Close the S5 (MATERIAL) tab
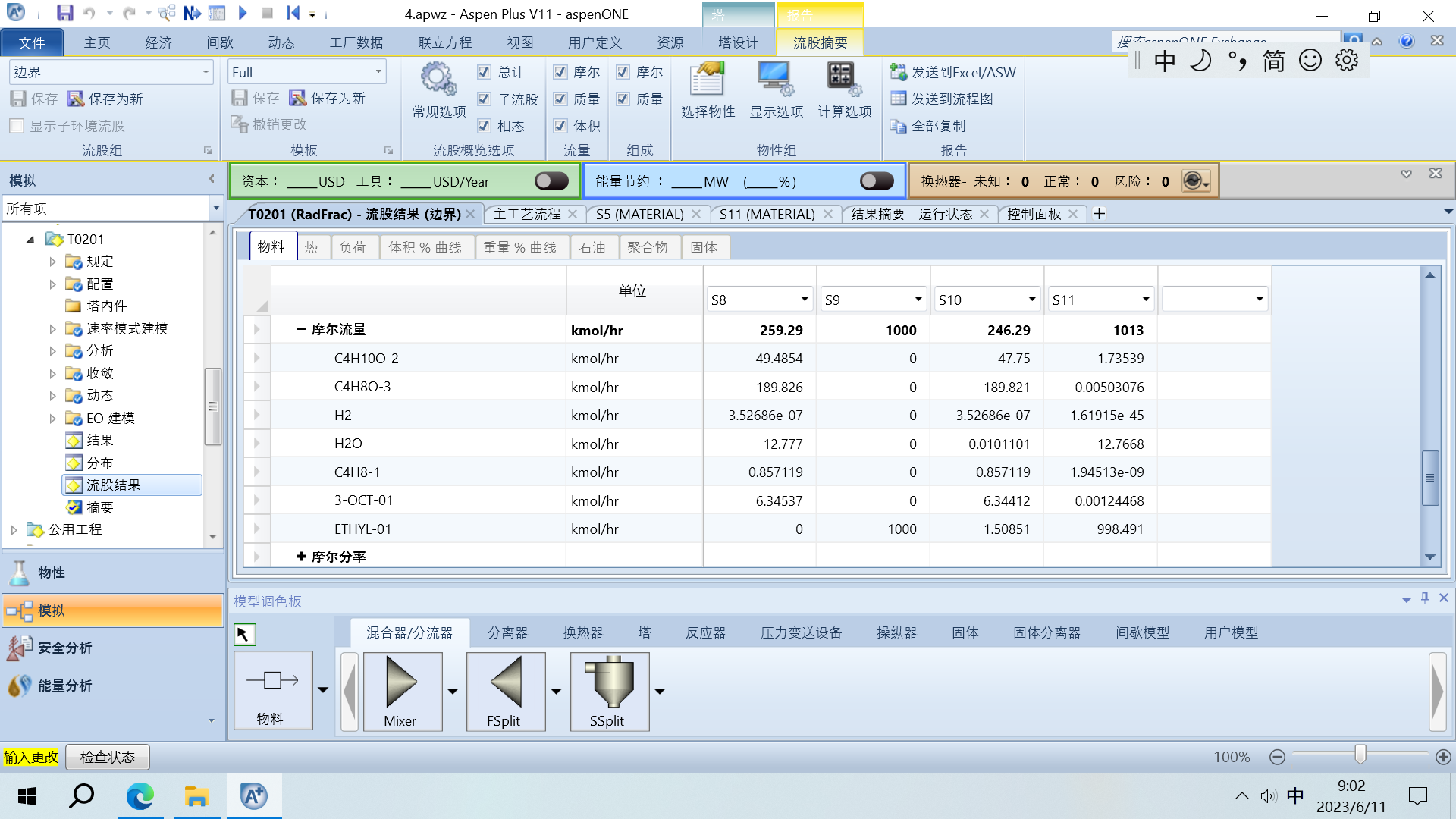This screenshot has width=1456, height=819. coord(696,214)
